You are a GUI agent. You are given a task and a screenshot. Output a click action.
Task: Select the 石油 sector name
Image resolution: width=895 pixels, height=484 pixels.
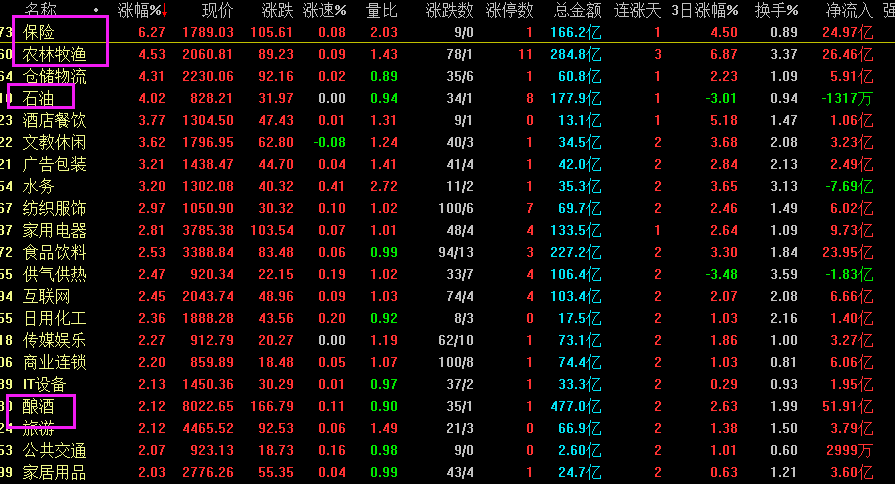(x=38, y=98)
